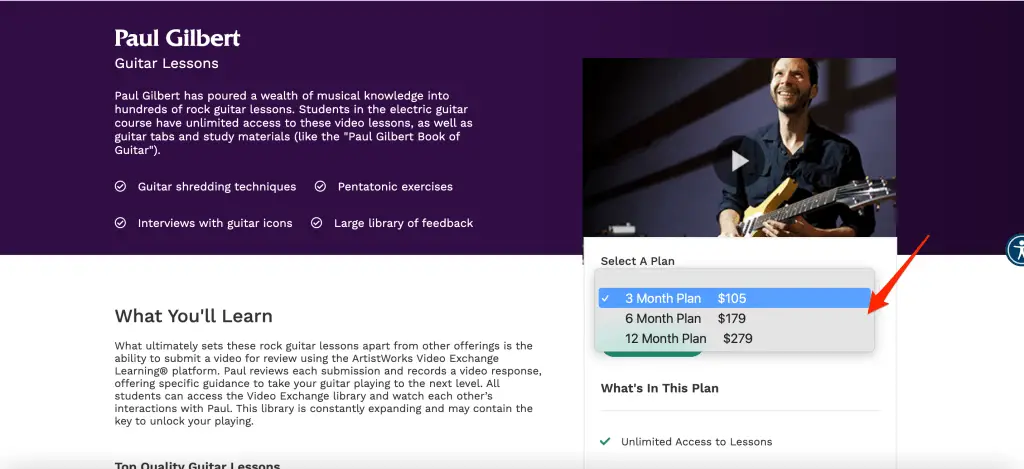Click the Interviews with guitar icons text
This screenshot has height=469, width=1024.
click(215, 223)
